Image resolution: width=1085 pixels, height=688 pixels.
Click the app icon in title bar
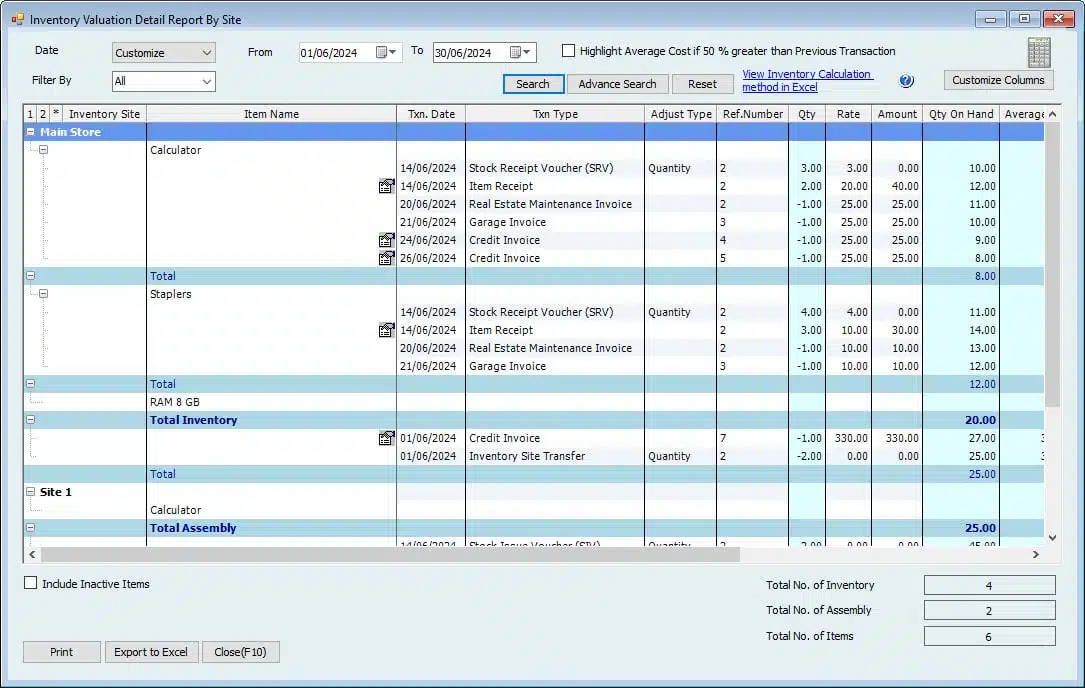(x=17, y=19)
